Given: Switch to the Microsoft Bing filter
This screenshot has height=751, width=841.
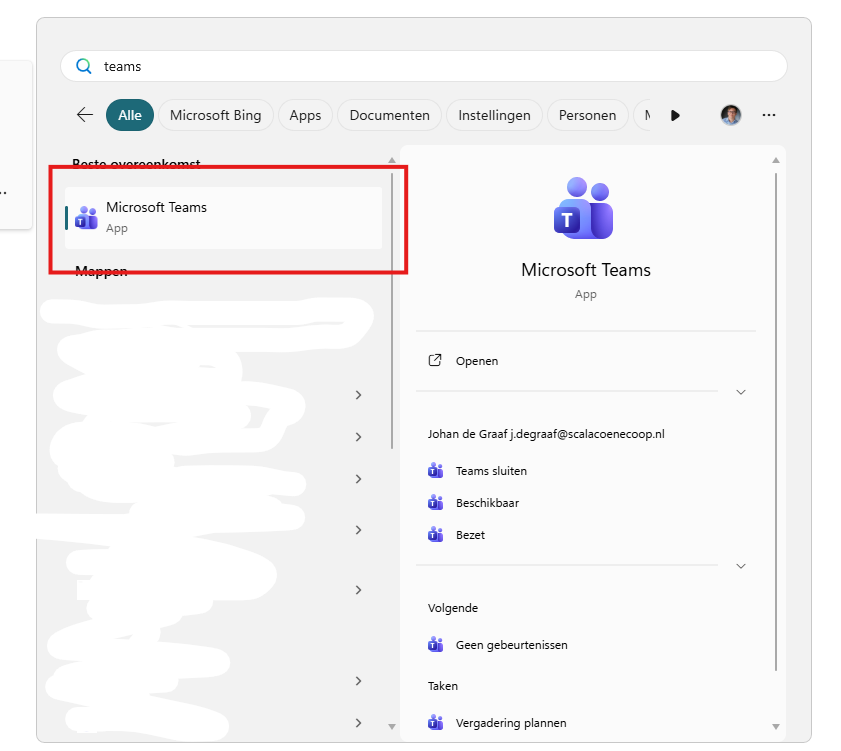Looking at the screenshot, I should [x=216, y=115].
